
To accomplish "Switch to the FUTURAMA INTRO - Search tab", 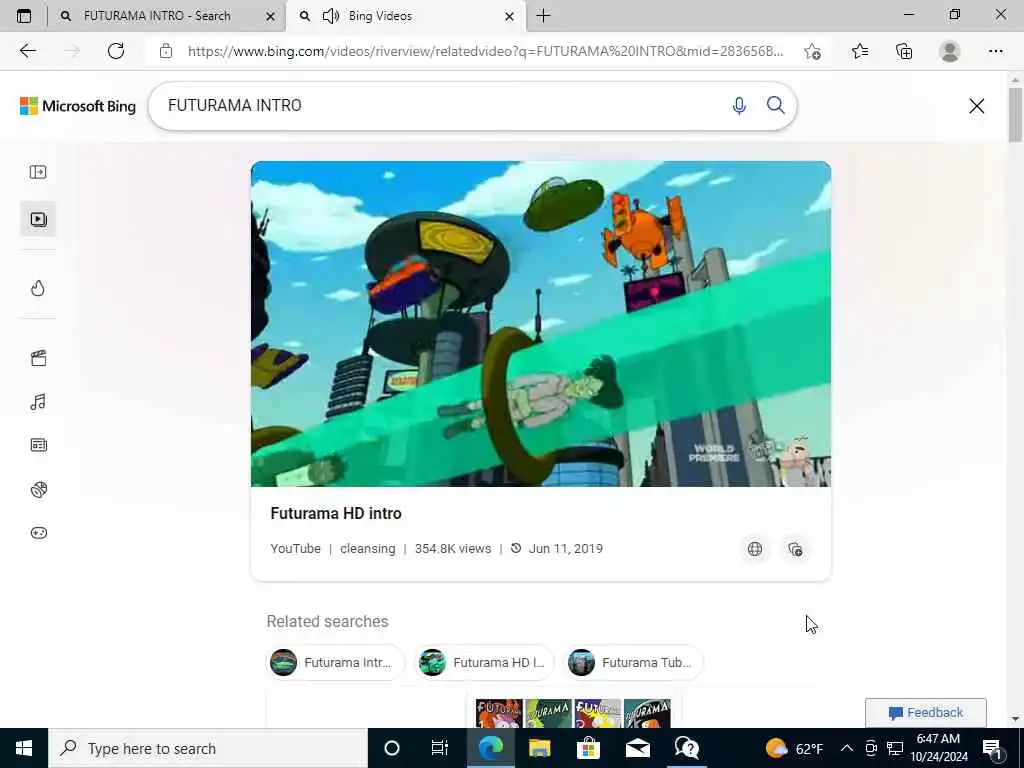I will click(167, 16).
